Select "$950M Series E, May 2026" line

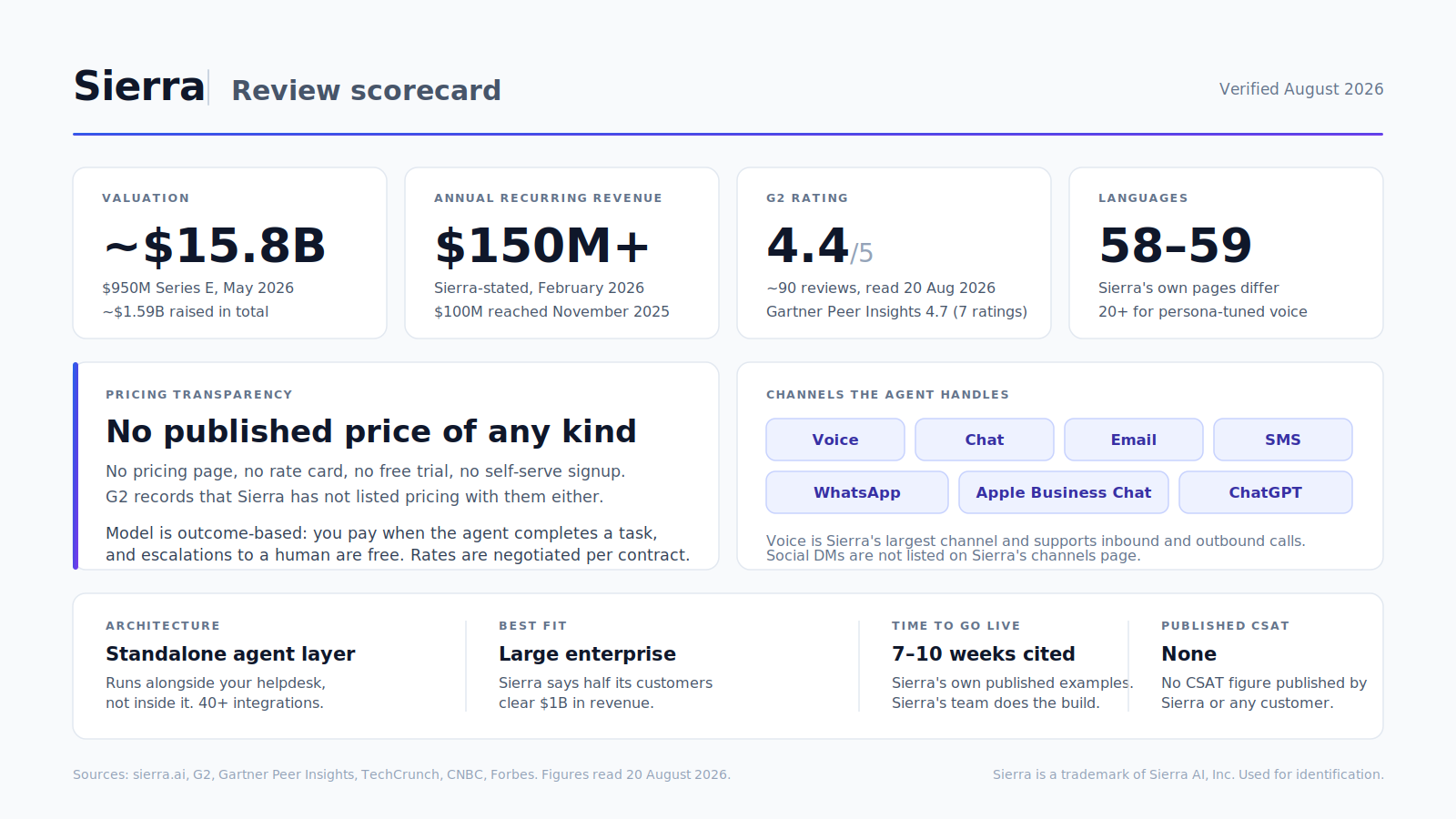tap(197, 288)
